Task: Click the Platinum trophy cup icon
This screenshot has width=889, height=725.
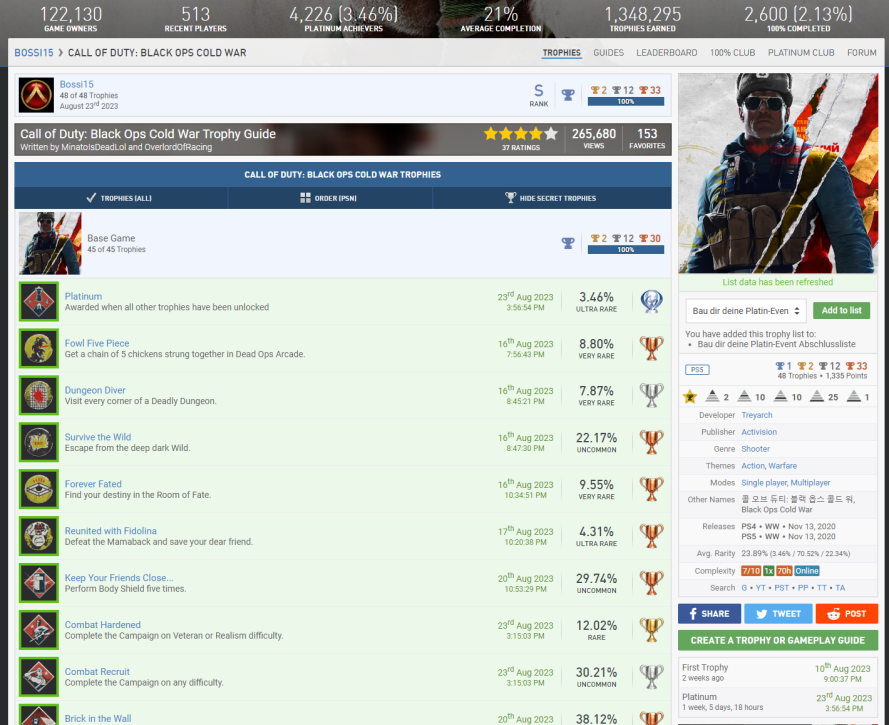Action: (651, 302)
